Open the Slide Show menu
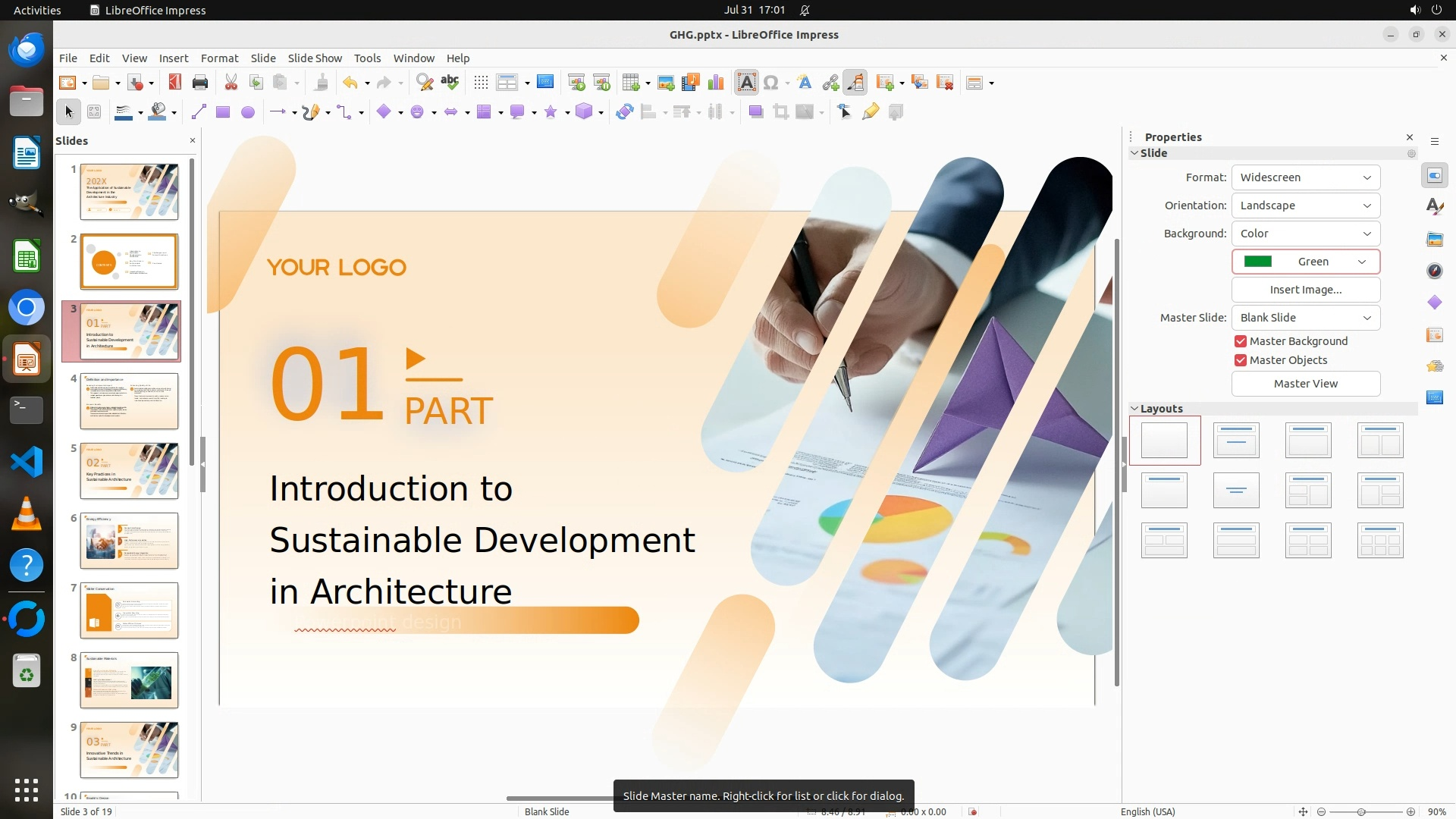 click(x=315, y=58)
